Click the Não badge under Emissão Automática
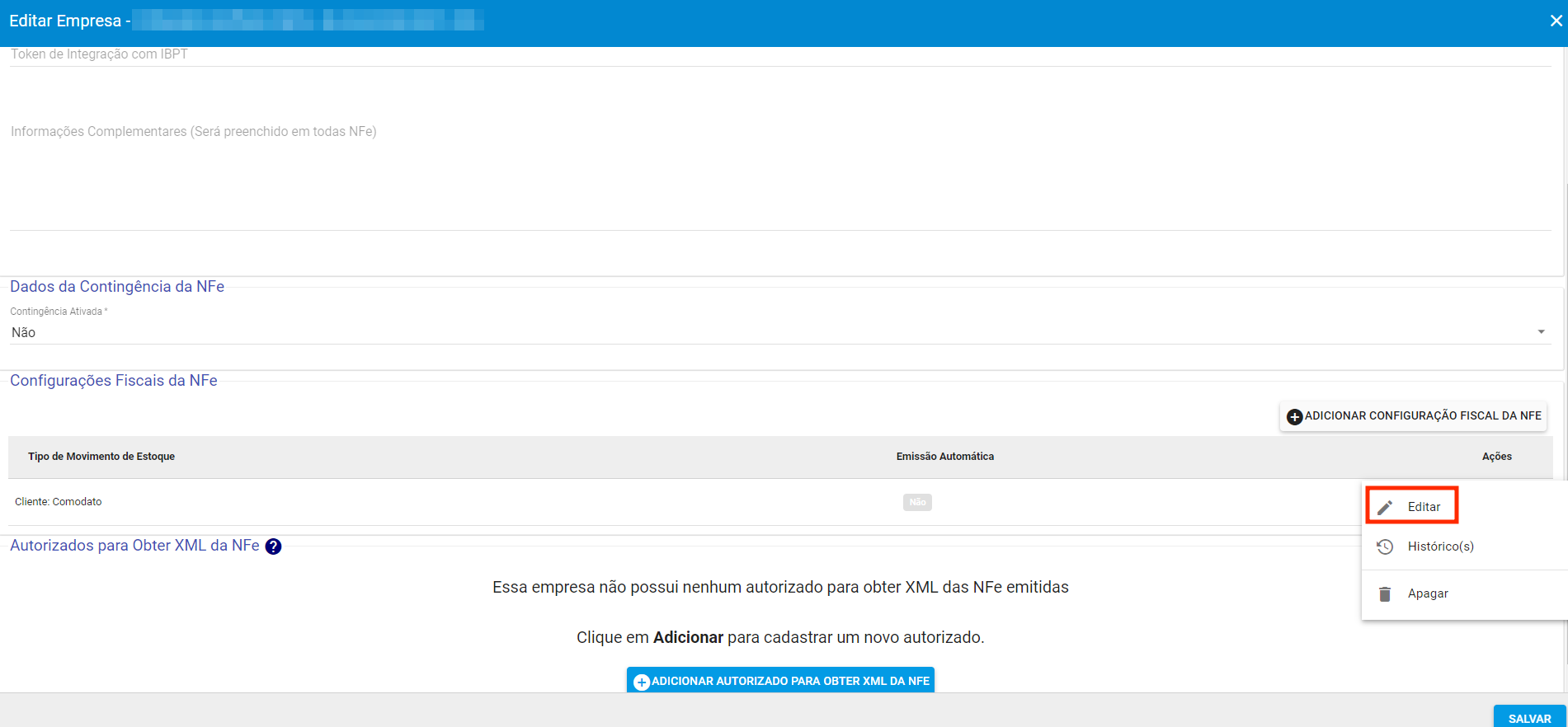 (x=917, y=502)
